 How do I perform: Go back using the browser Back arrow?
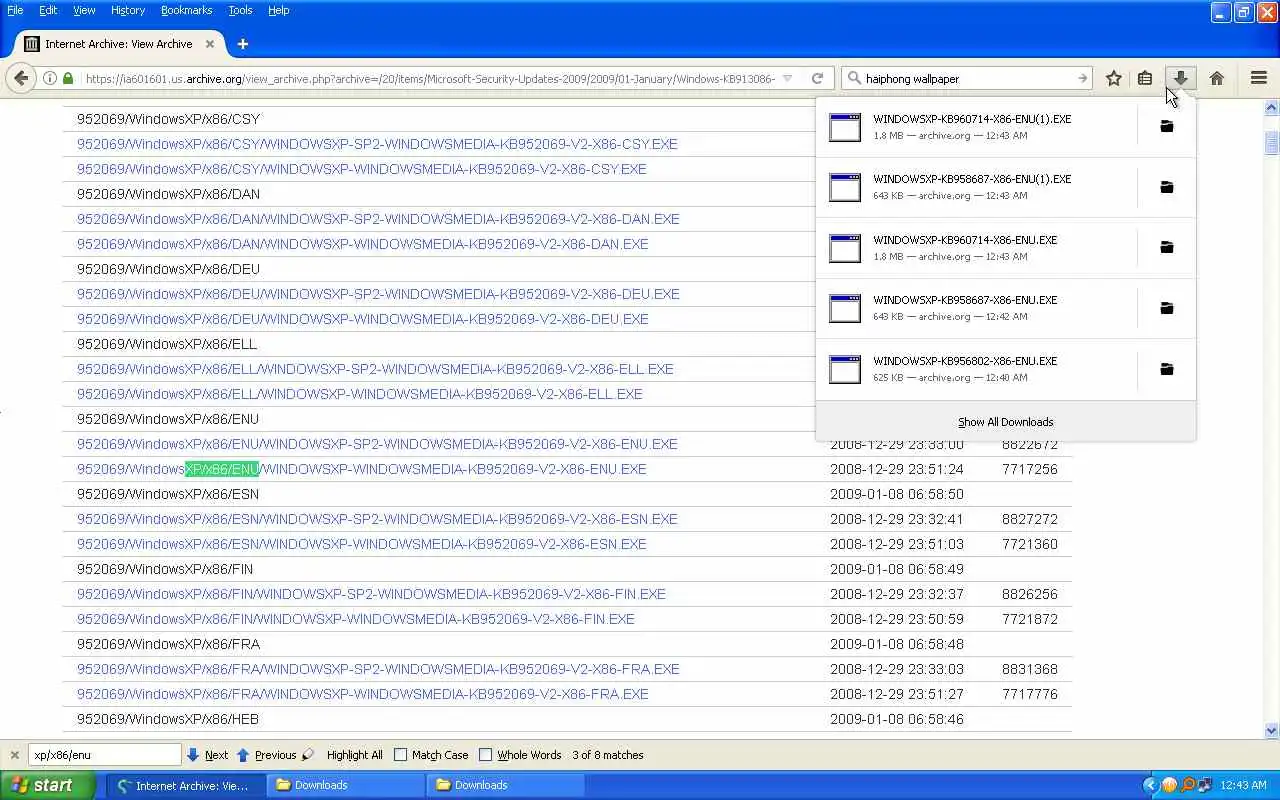tap(21, 78)
